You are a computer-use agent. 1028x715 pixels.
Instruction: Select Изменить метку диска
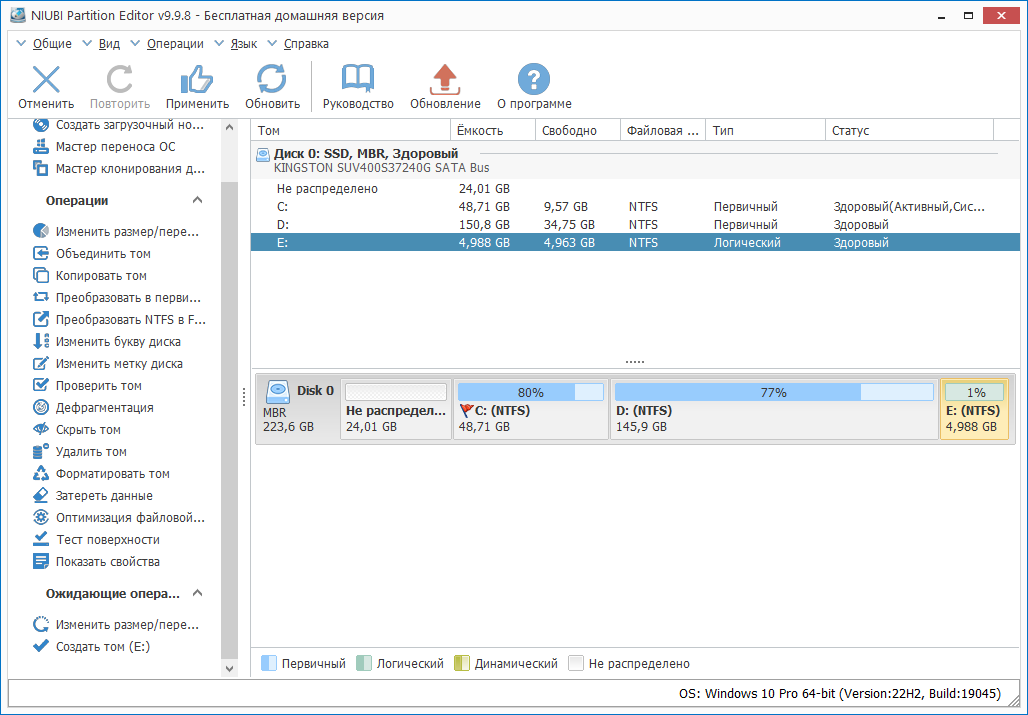tap(108, 364)
